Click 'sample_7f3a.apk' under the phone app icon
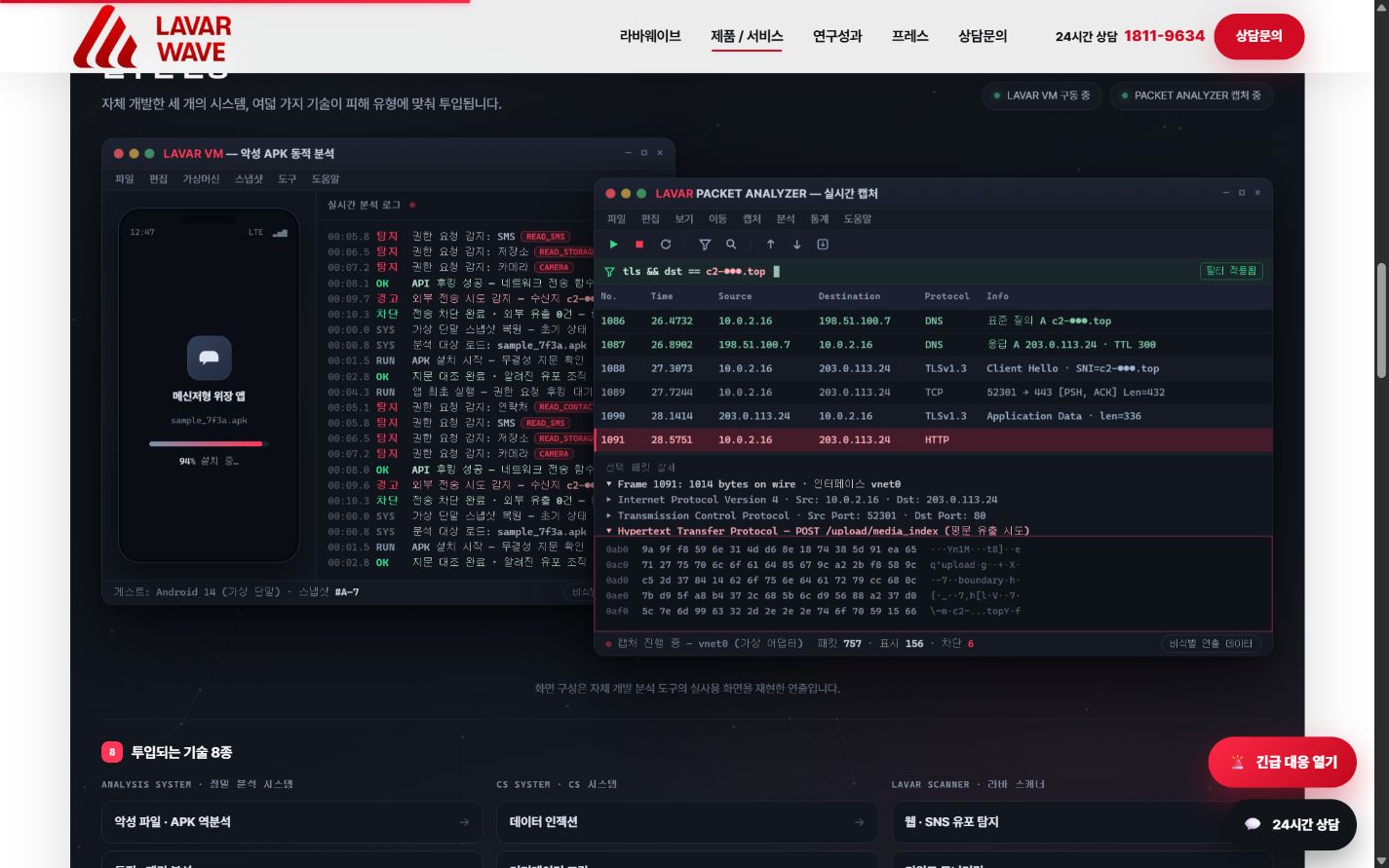This screenshot has width=1389, height=868. coord(209,421)
